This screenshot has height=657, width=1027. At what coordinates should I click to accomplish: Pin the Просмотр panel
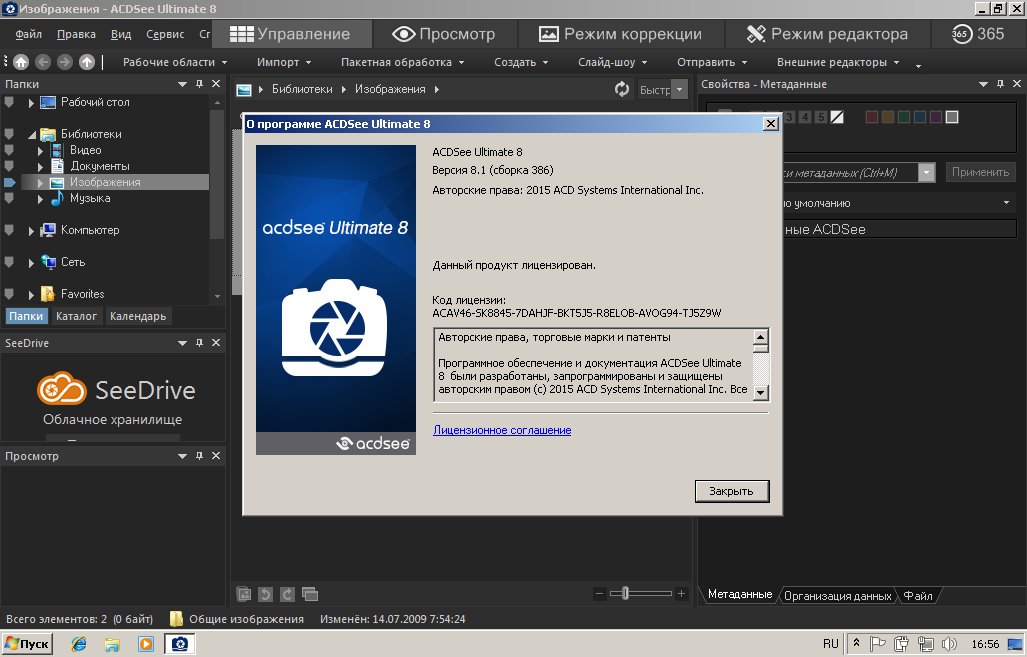(x=199, y=455)
